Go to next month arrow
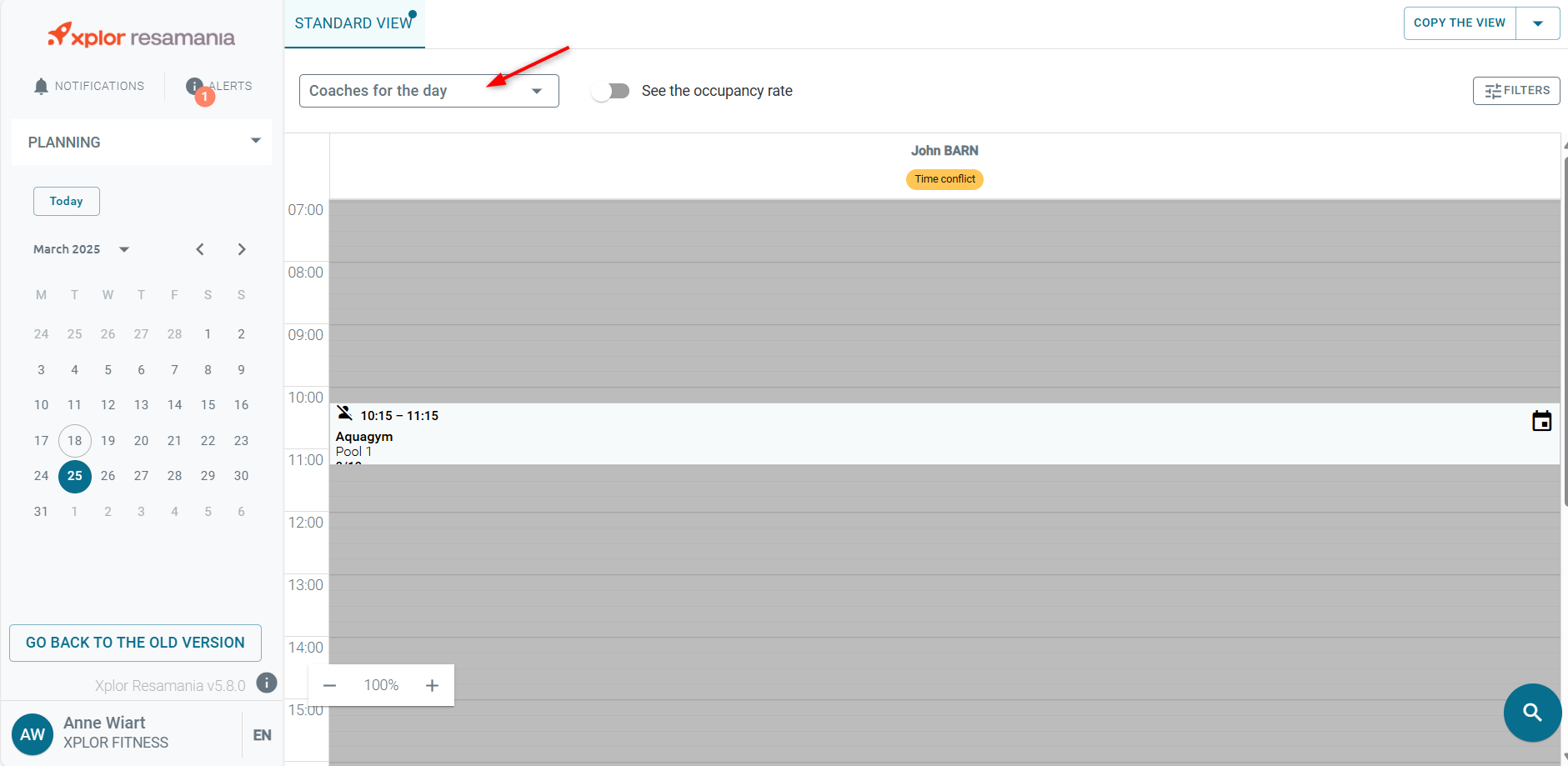The height and width of the screenshot is (766, 1568). tap(242, 249)
